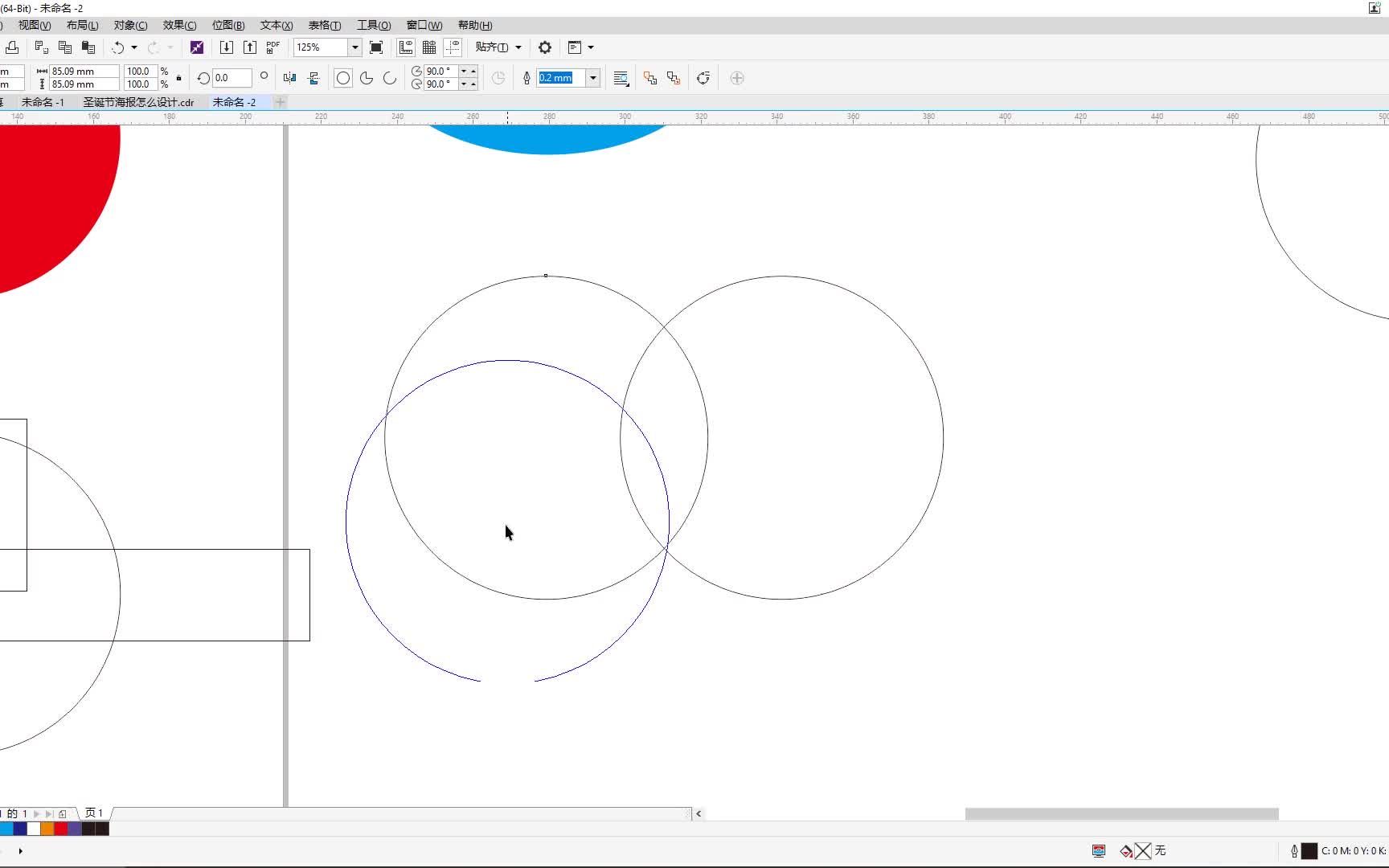1389x868 pixels.
Task: Click the Paste icon in toolbar
Action: pos(88,47)
